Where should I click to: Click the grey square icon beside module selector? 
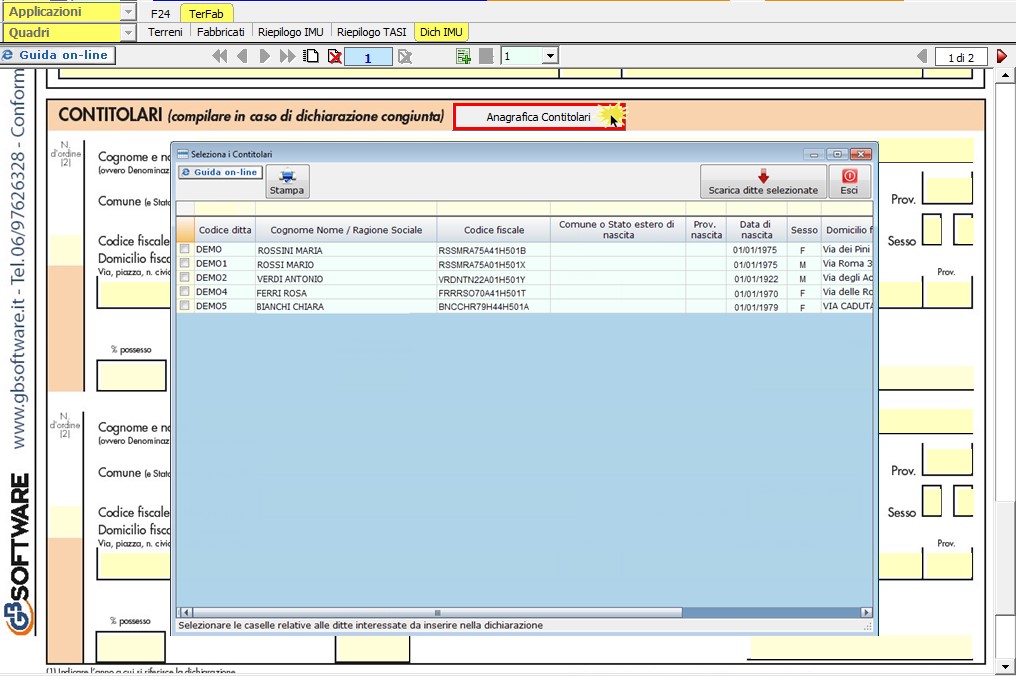486,56
